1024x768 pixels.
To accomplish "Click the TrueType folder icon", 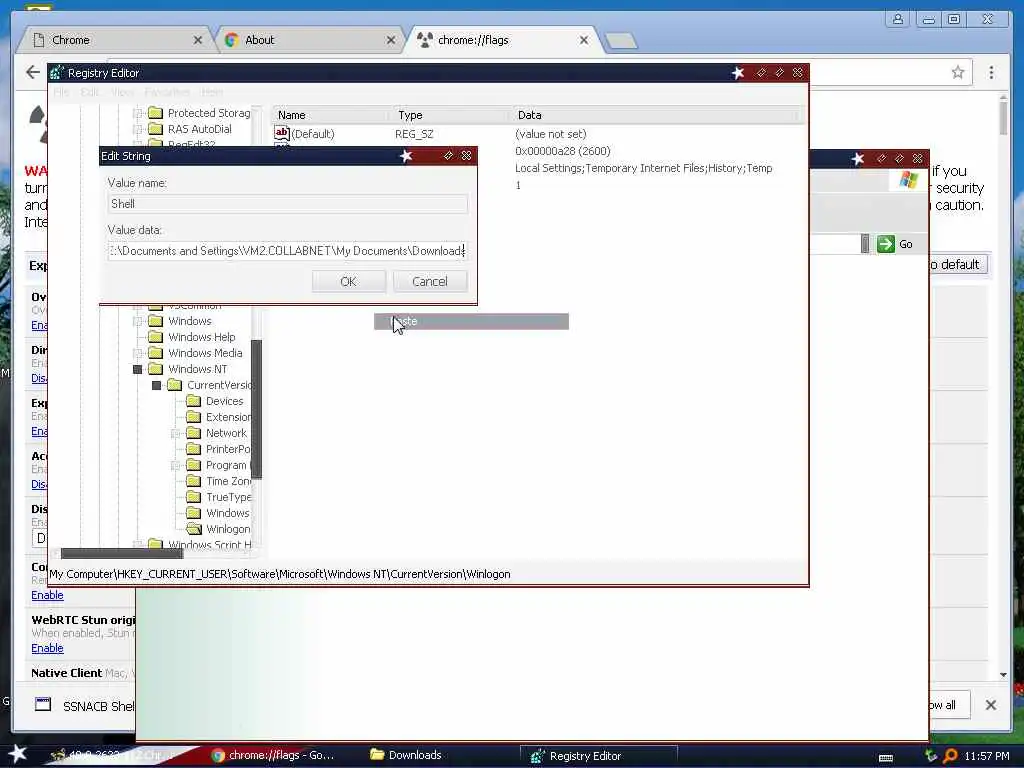I will click(193, 497).
